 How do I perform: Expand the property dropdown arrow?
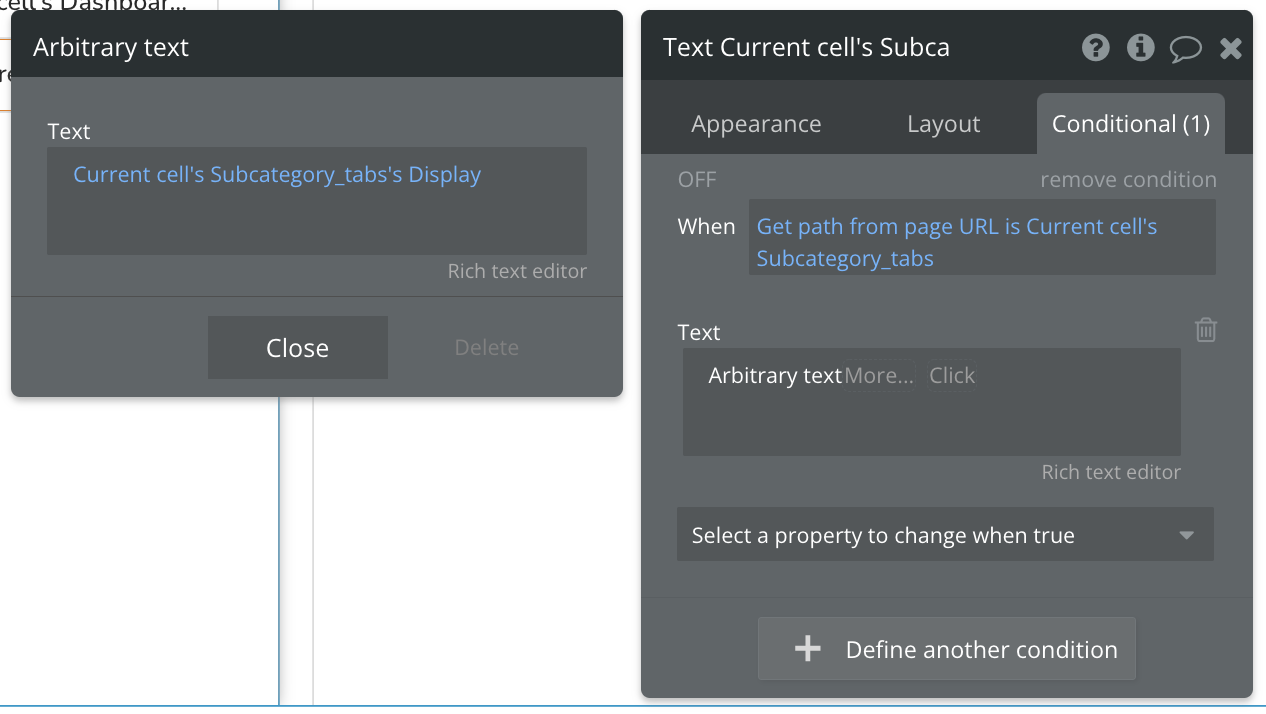click(1187, 535)
